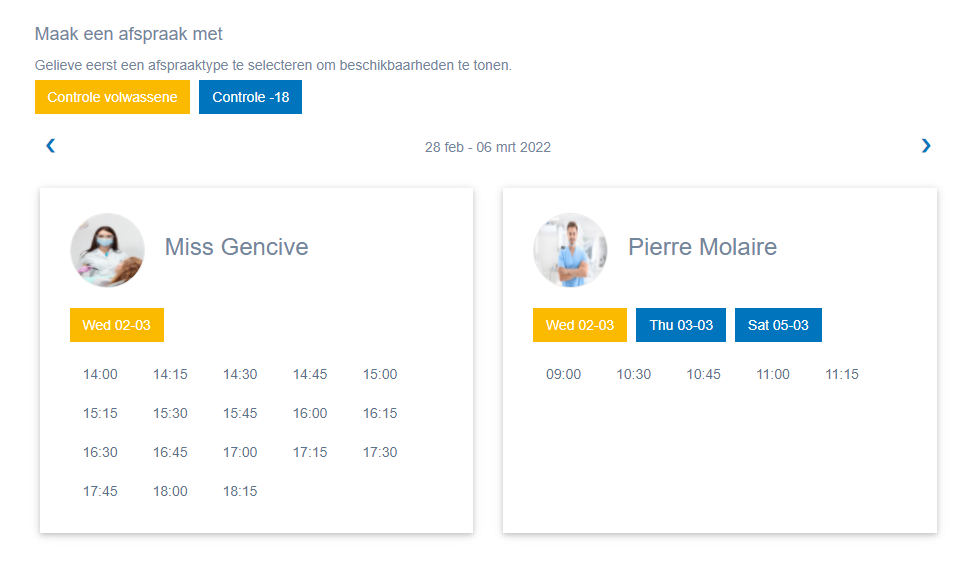Open Pierre Molaire's profile photo

coord(570,250)
